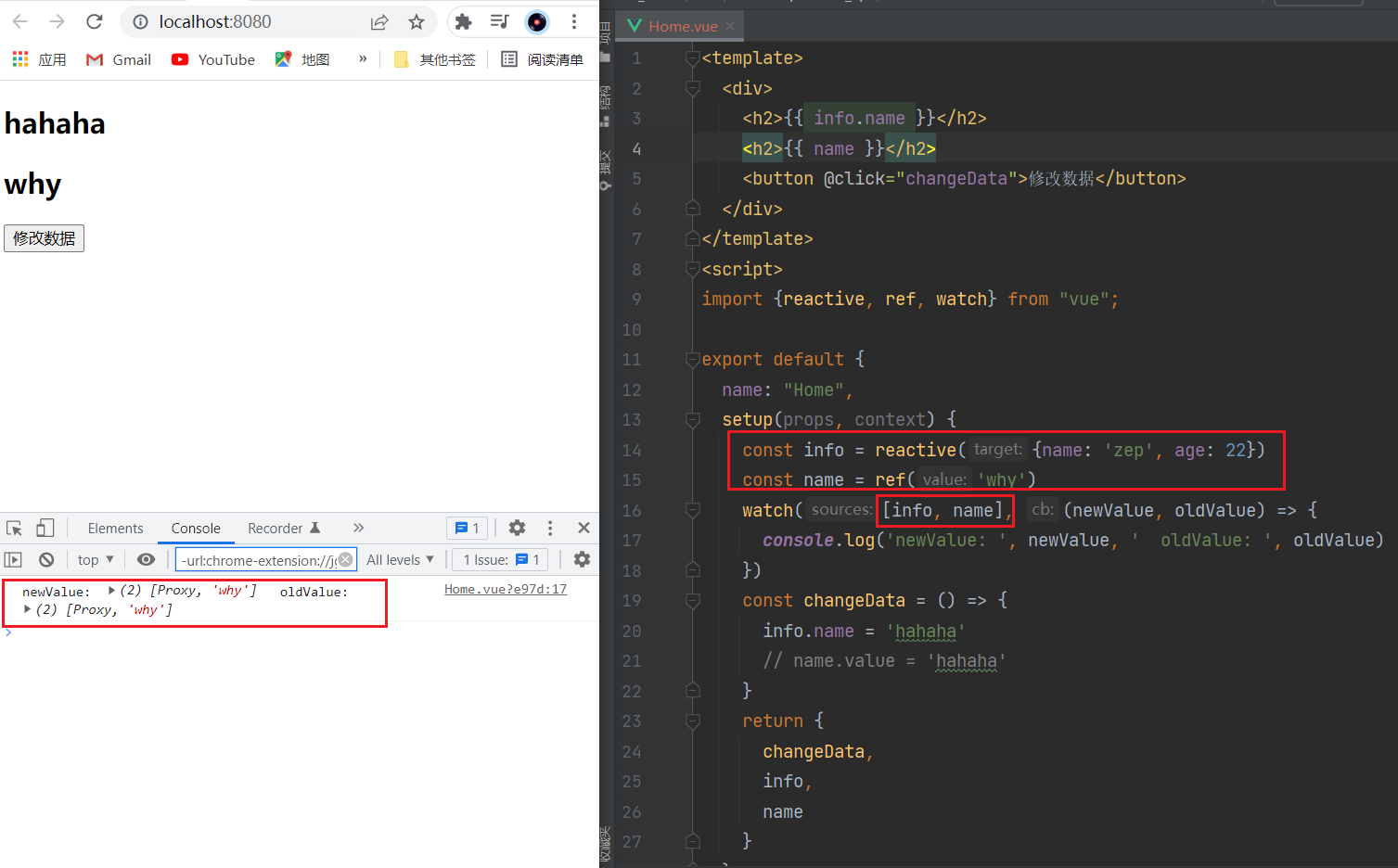Expand the oldValue array in console

click(x=28, y=609)
